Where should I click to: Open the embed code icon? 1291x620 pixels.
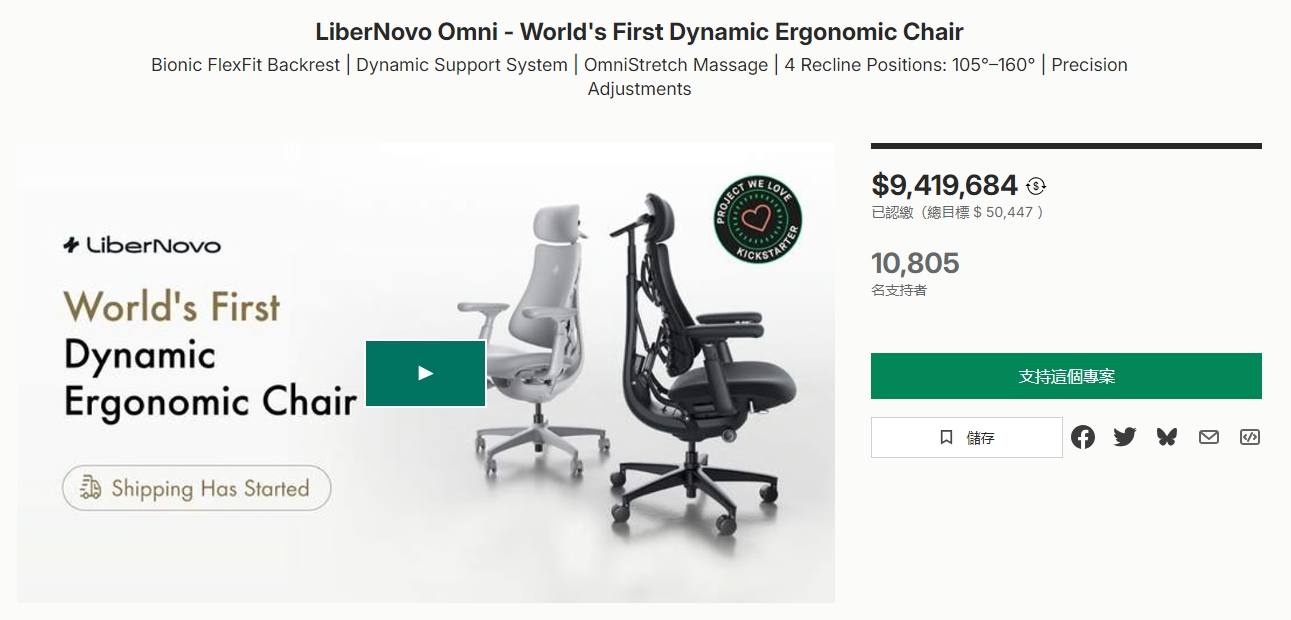click(1250, 437)
